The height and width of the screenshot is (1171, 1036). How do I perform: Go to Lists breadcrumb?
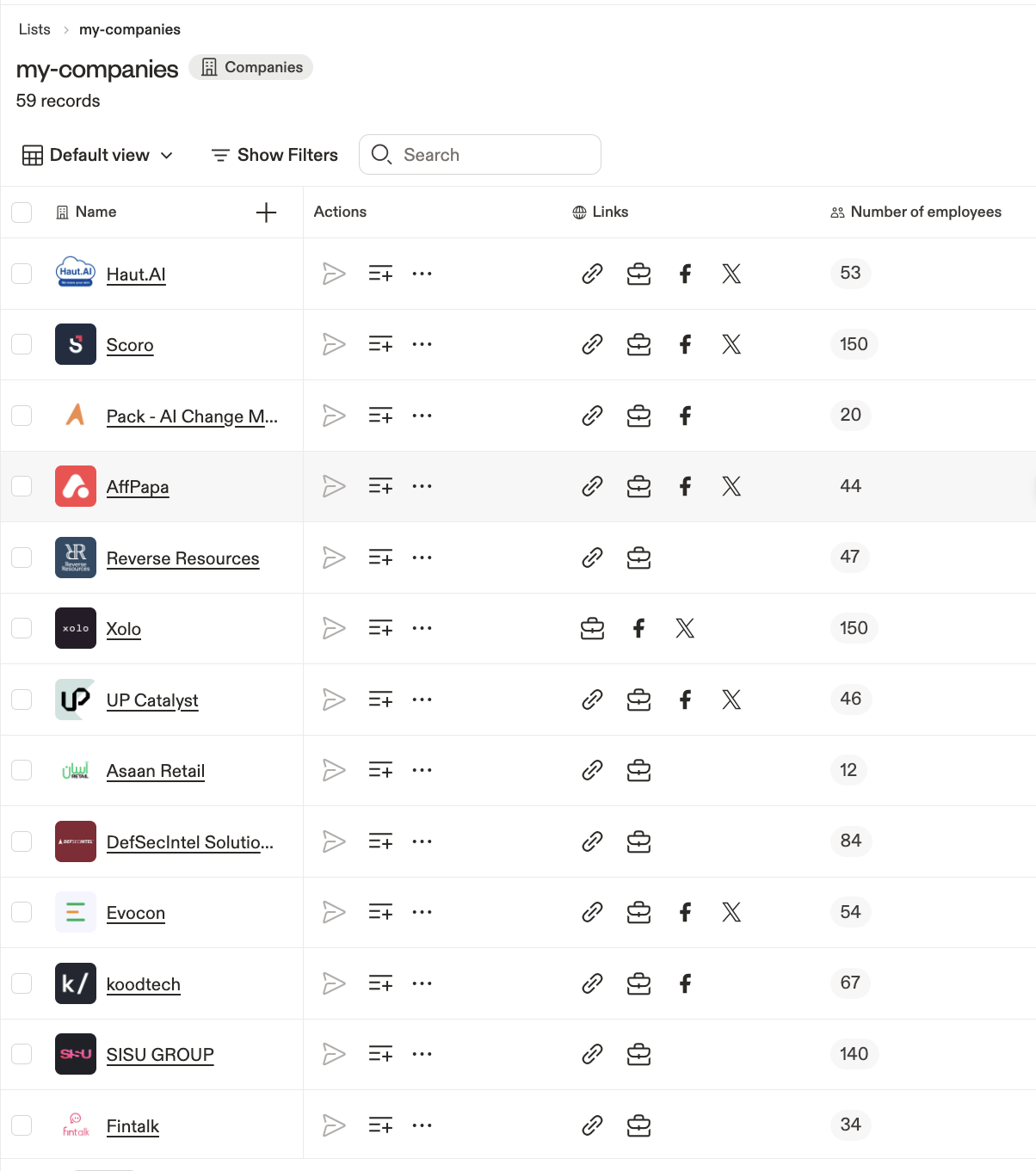pyautogui.click(x=34, y=29)
